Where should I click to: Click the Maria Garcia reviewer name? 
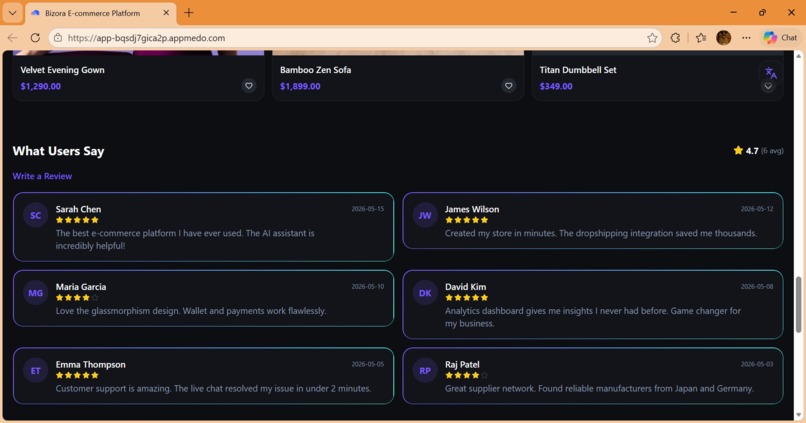pyautogui.click(x=81, y=287)
